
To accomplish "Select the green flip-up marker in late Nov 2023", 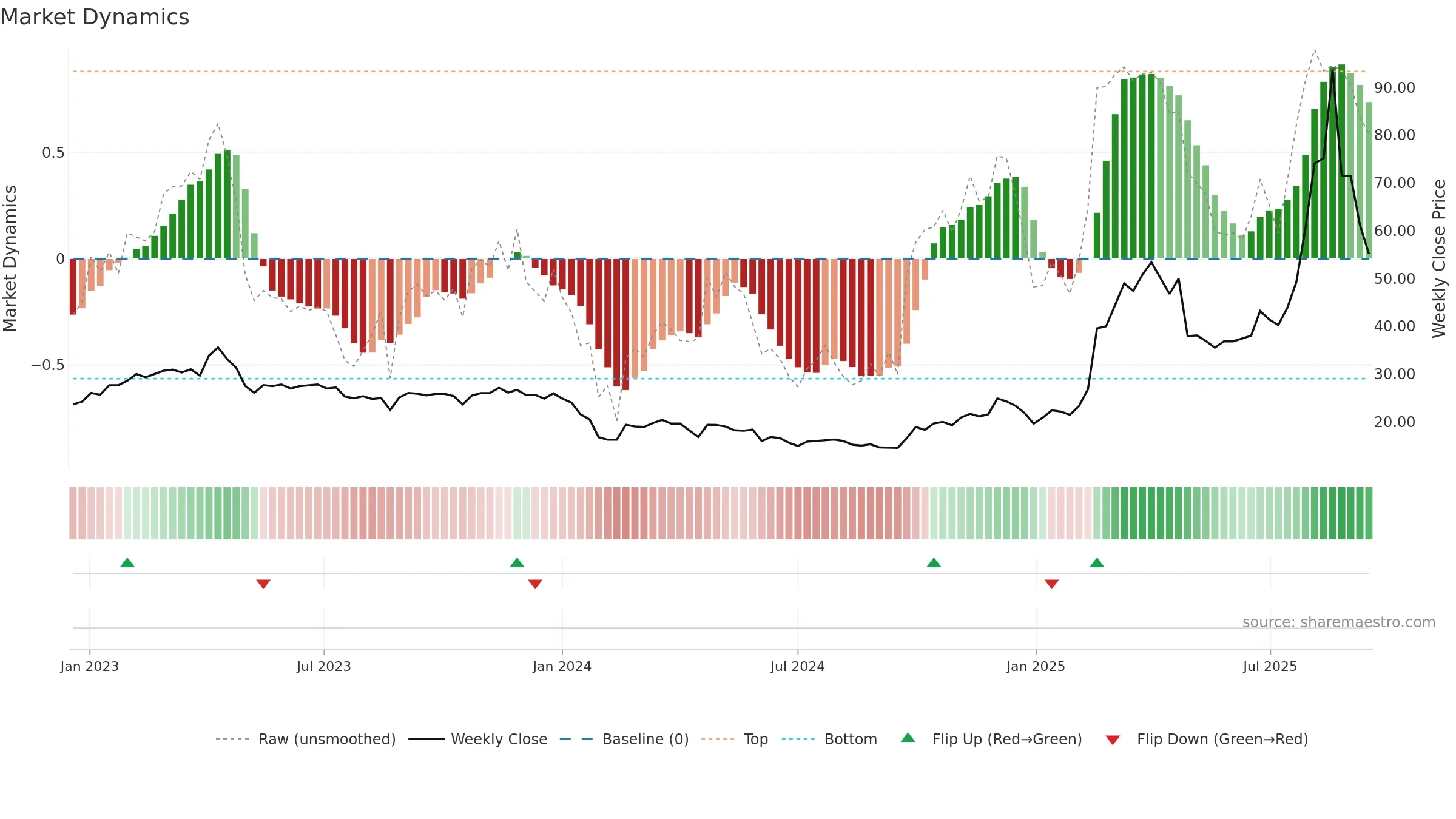I will click(517, 563).
